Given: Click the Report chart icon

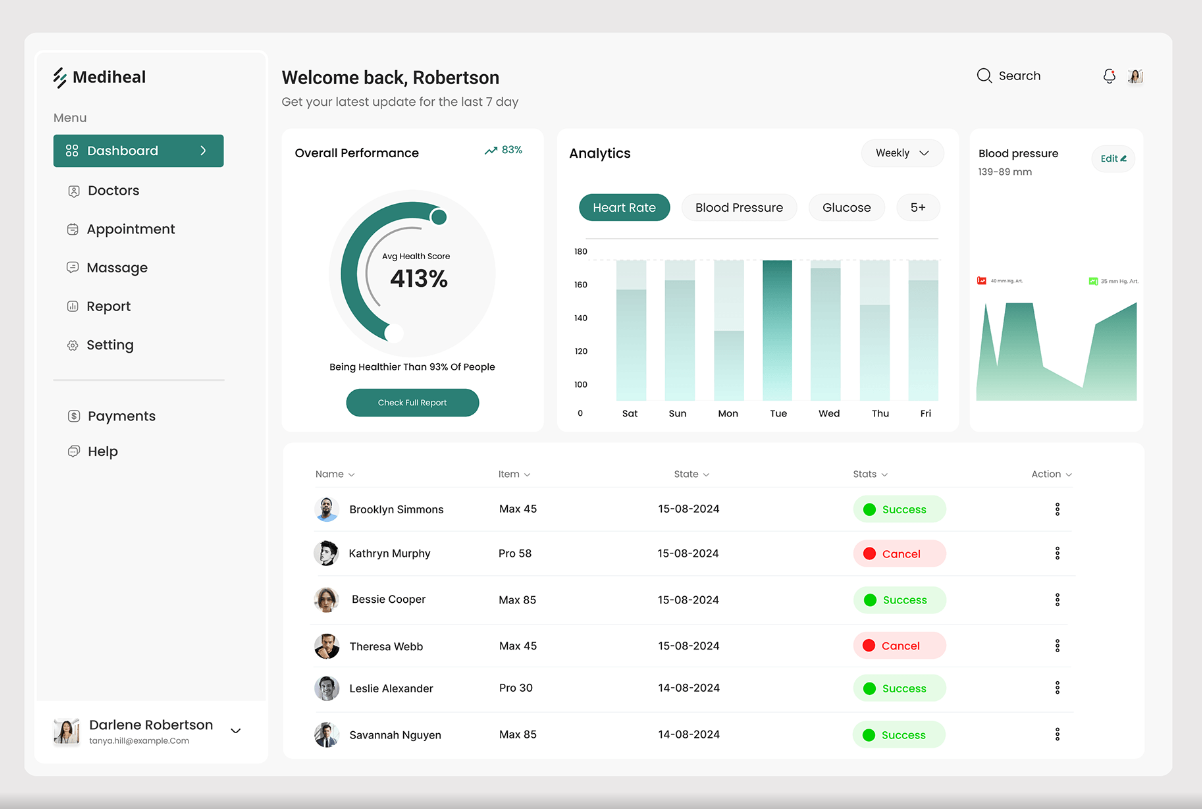Looking at the screenshot, I should 72,307.
